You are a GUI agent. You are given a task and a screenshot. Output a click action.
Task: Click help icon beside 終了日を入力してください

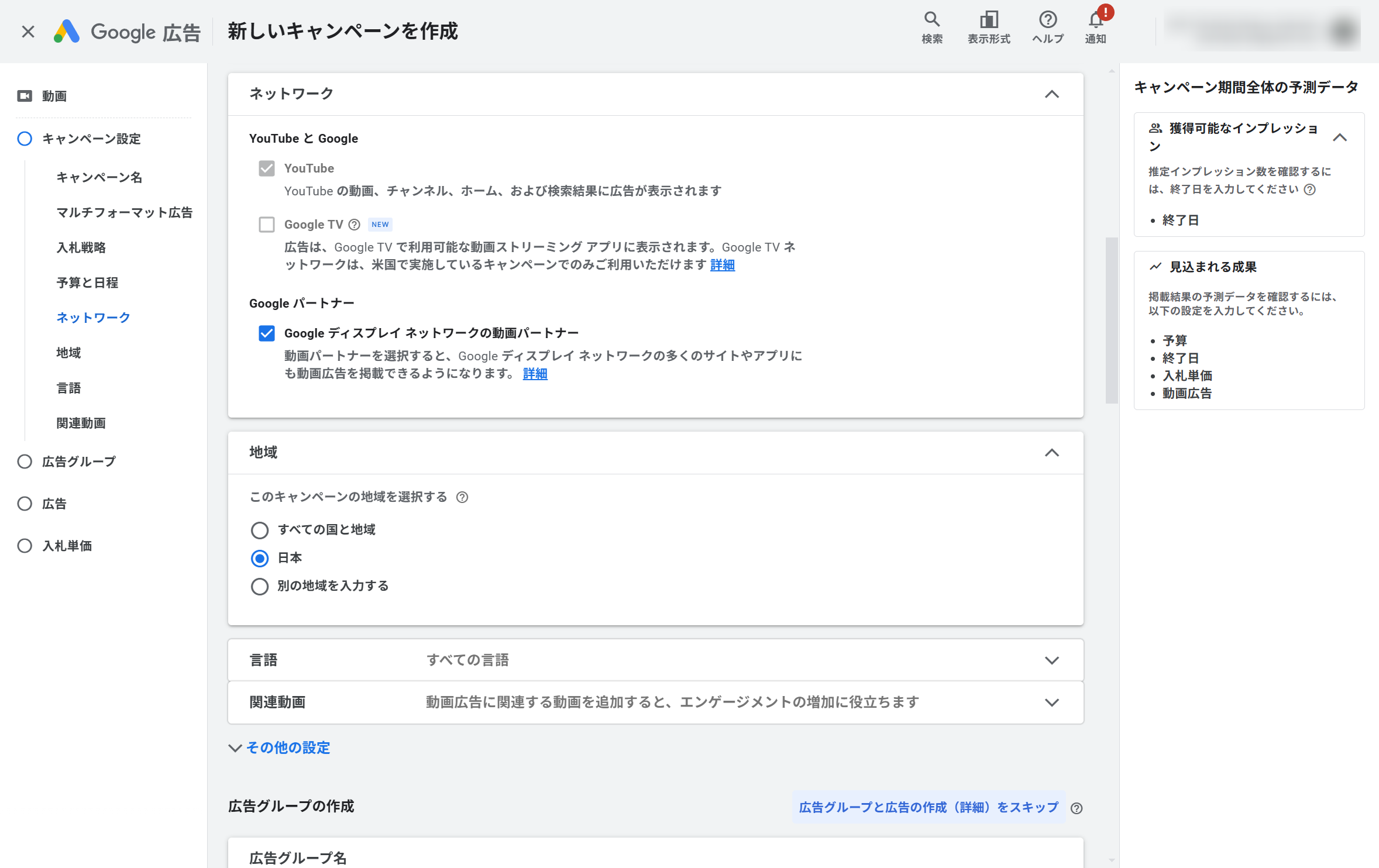point(1310,190)
